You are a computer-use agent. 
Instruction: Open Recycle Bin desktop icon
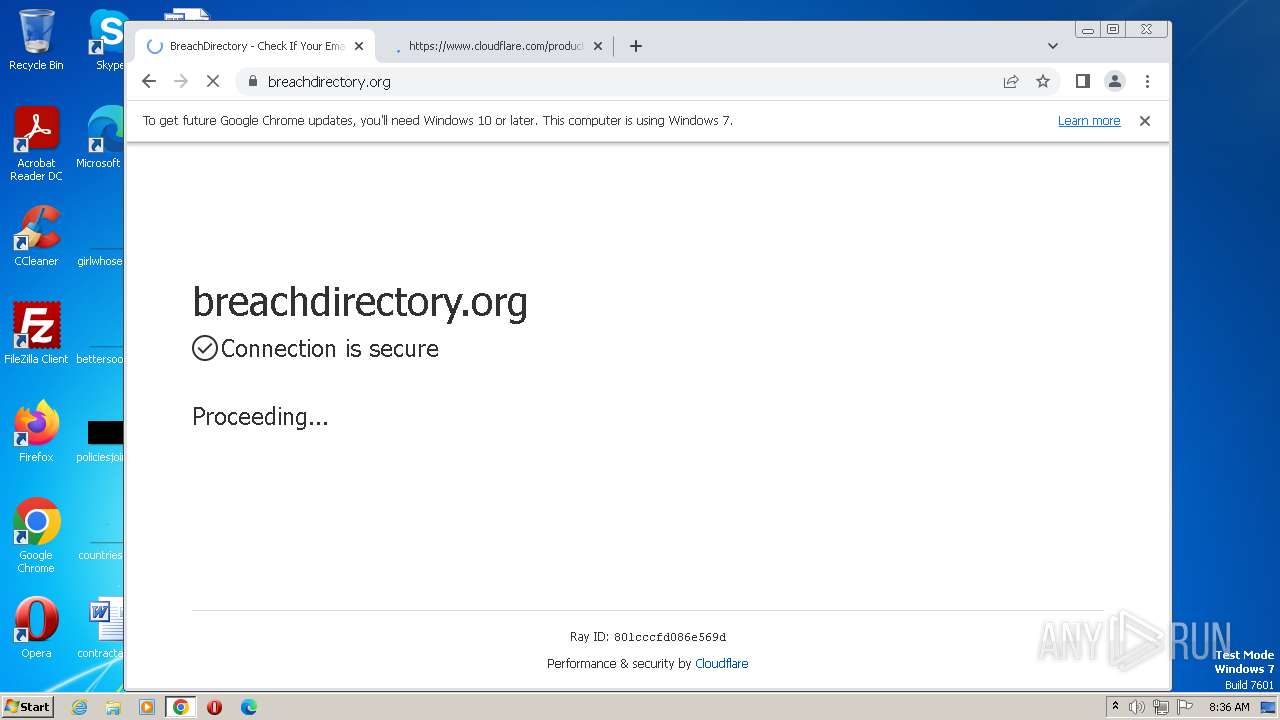coord(36,39)
